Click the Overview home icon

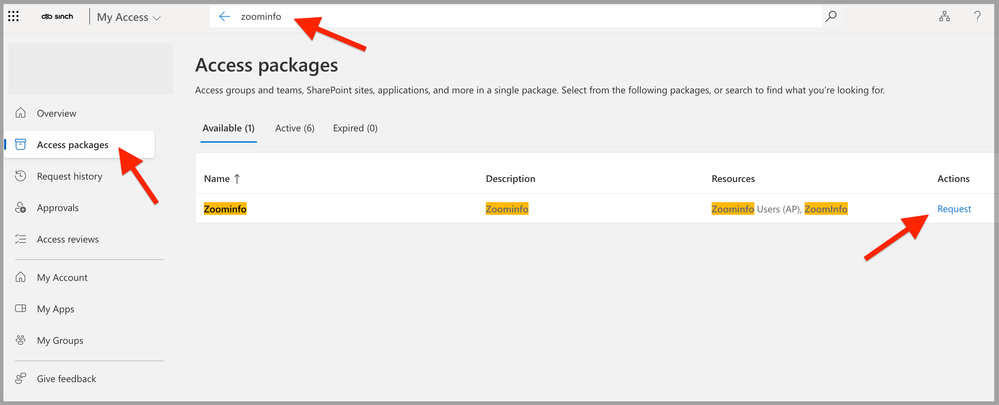tap(20, 113)
